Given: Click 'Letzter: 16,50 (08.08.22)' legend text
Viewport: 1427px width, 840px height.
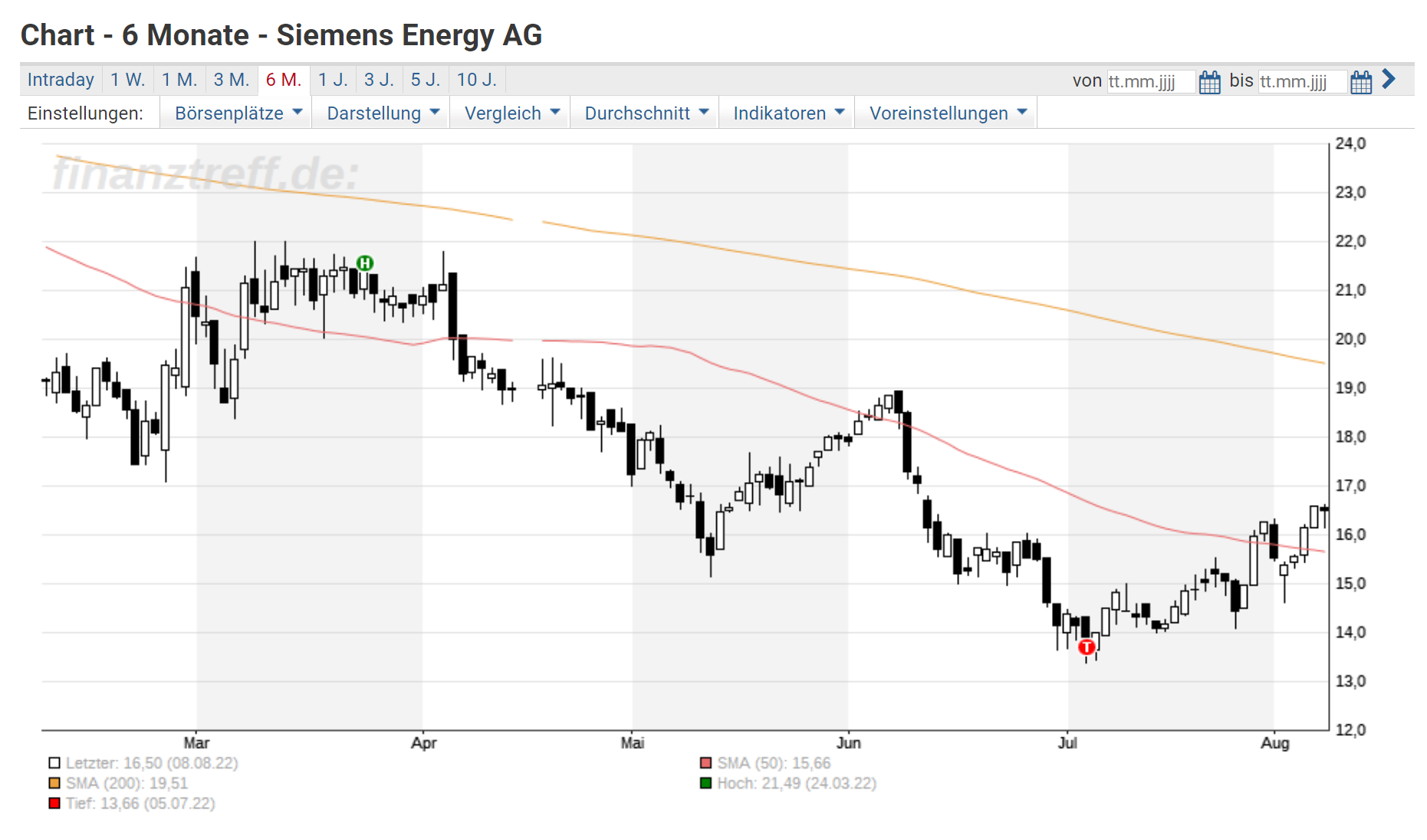Looking at the screenshot, I should click(152, 763).
